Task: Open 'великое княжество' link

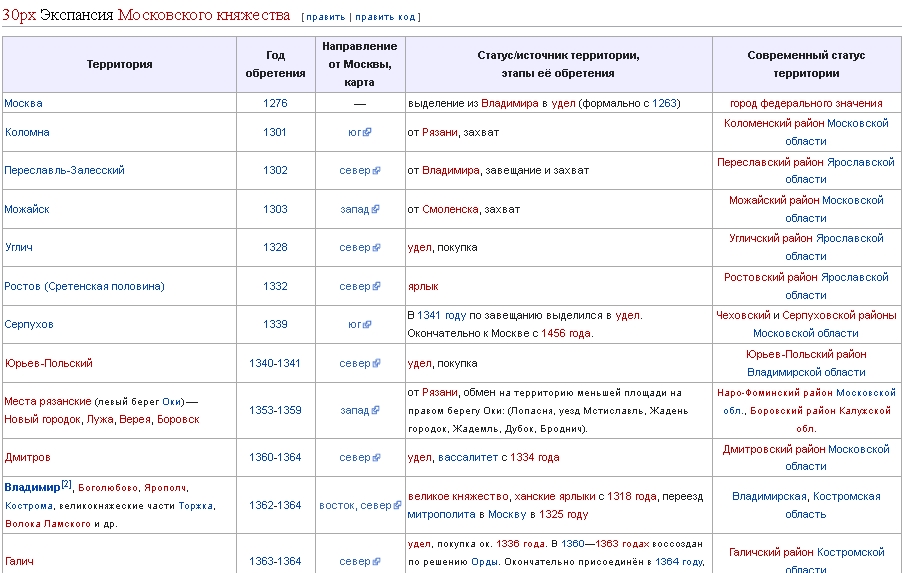Action: click(458, 497)
